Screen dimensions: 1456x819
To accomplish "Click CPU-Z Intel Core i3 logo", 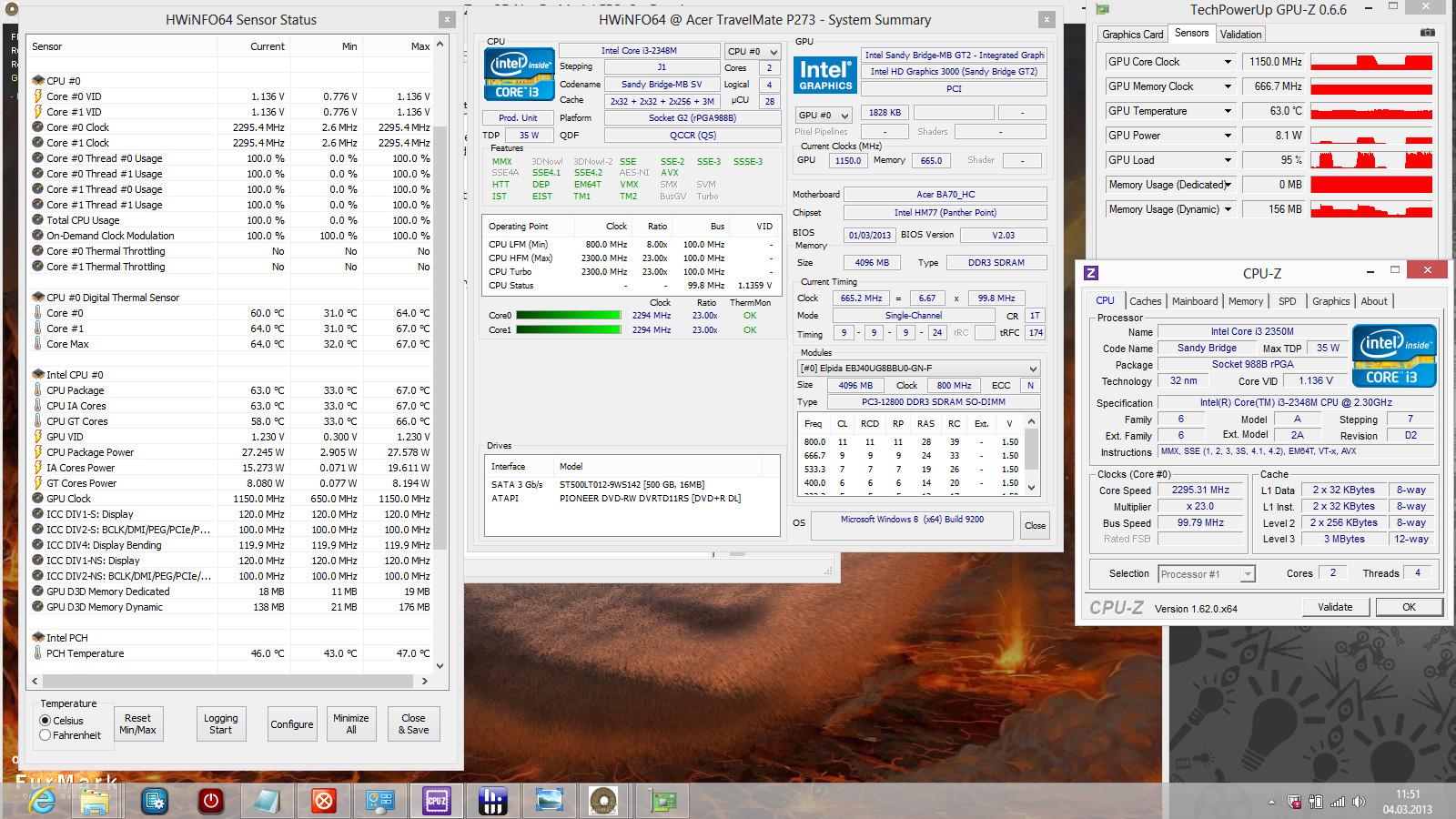I will click(1394, 356).
